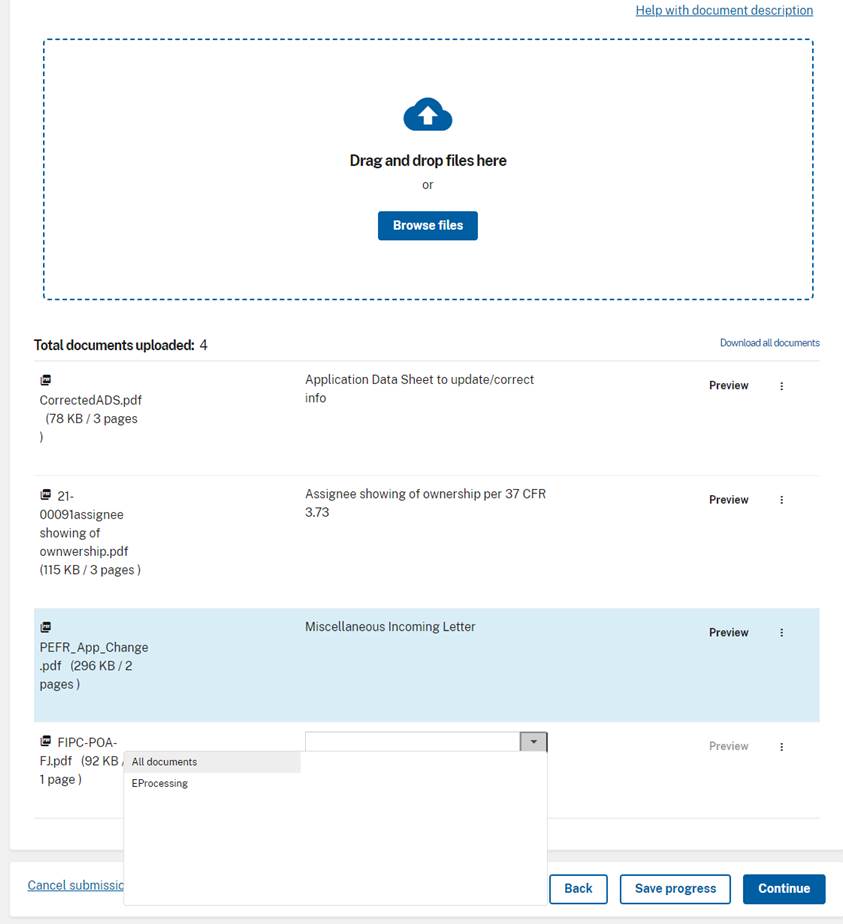
Task: Click the Browse files button
Action: point(427,226)
